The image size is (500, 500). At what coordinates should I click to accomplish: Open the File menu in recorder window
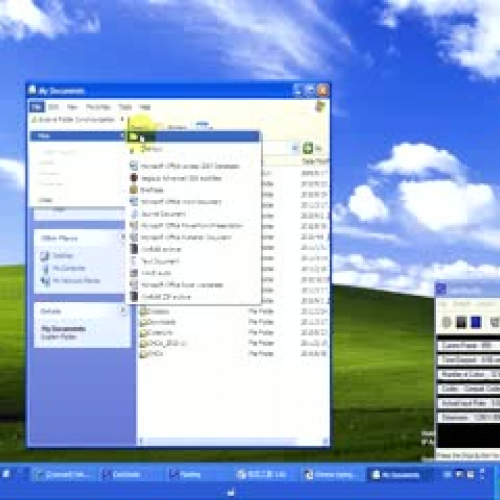point(443,304)
